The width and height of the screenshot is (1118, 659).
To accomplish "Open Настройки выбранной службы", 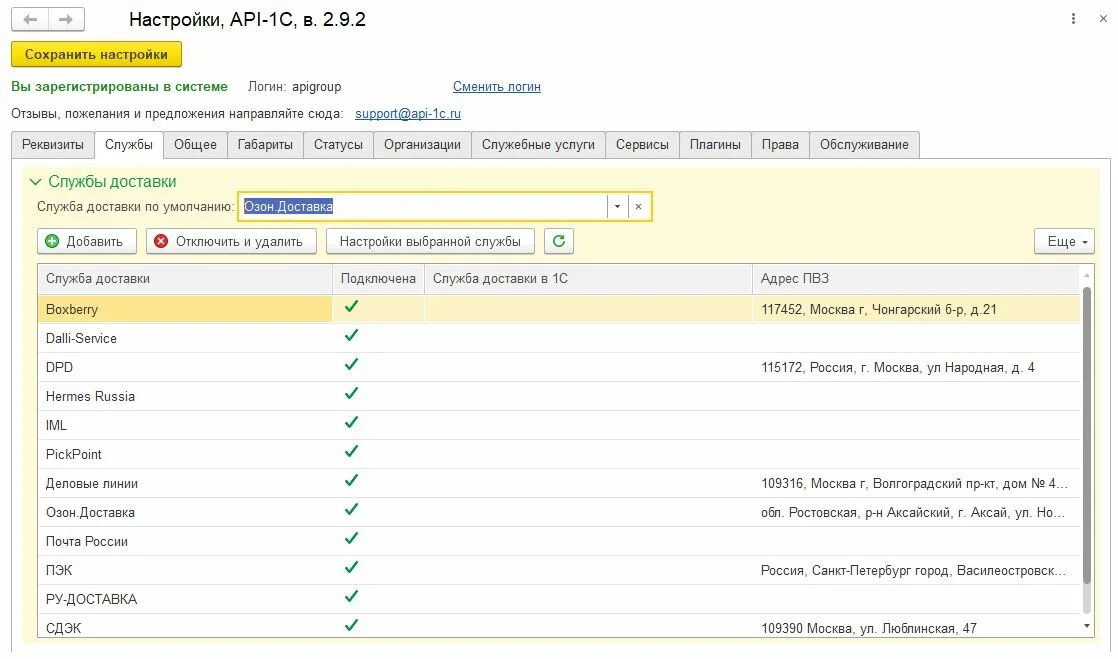I will coord(430,241).
